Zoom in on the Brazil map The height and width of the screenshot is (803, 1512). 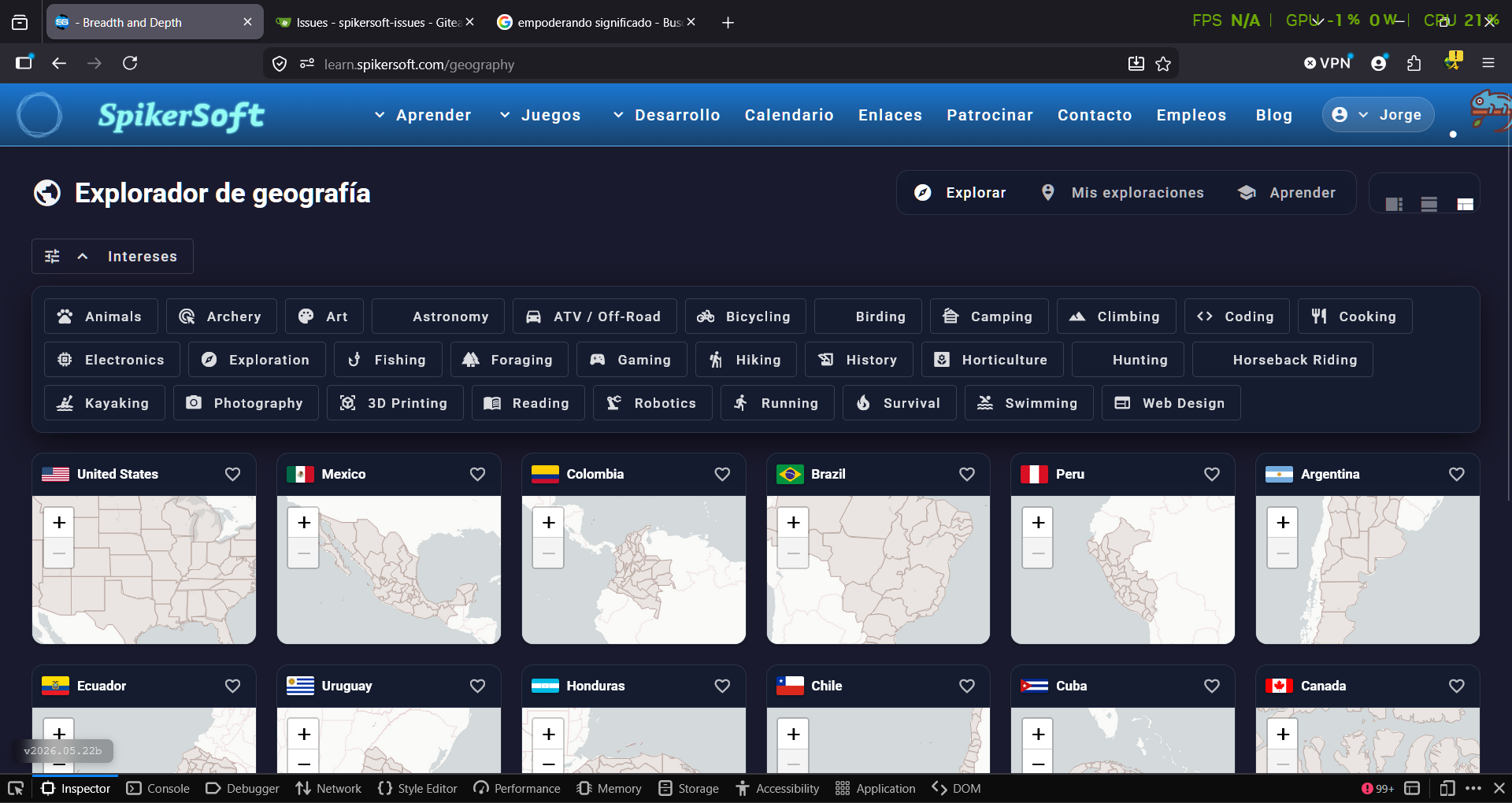coord(794,523)
